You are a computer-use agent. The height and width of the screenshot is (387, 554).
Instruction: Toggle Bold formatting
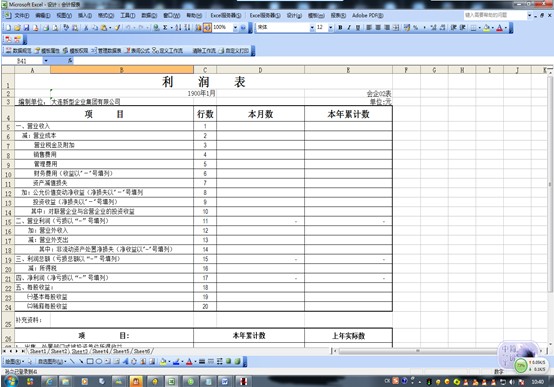(x=340, y=27)
